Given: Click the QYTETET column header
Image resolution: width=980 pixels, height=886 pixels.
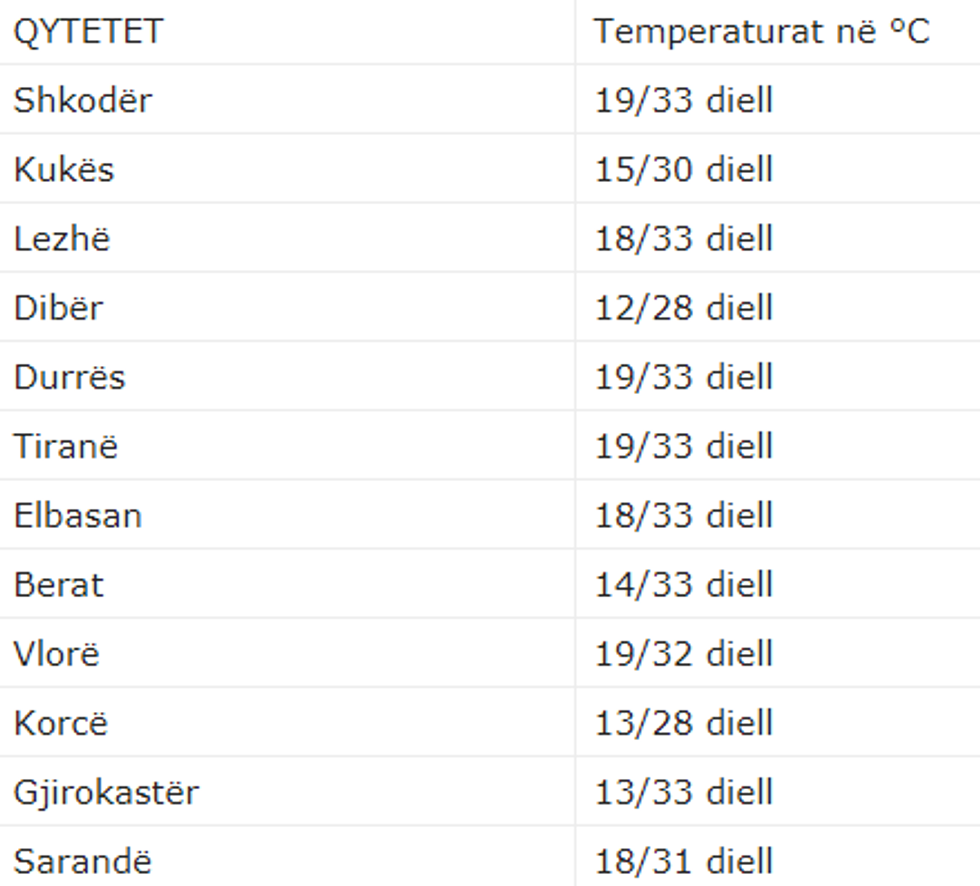Looking at the screenshot, I should coord(88,32).
